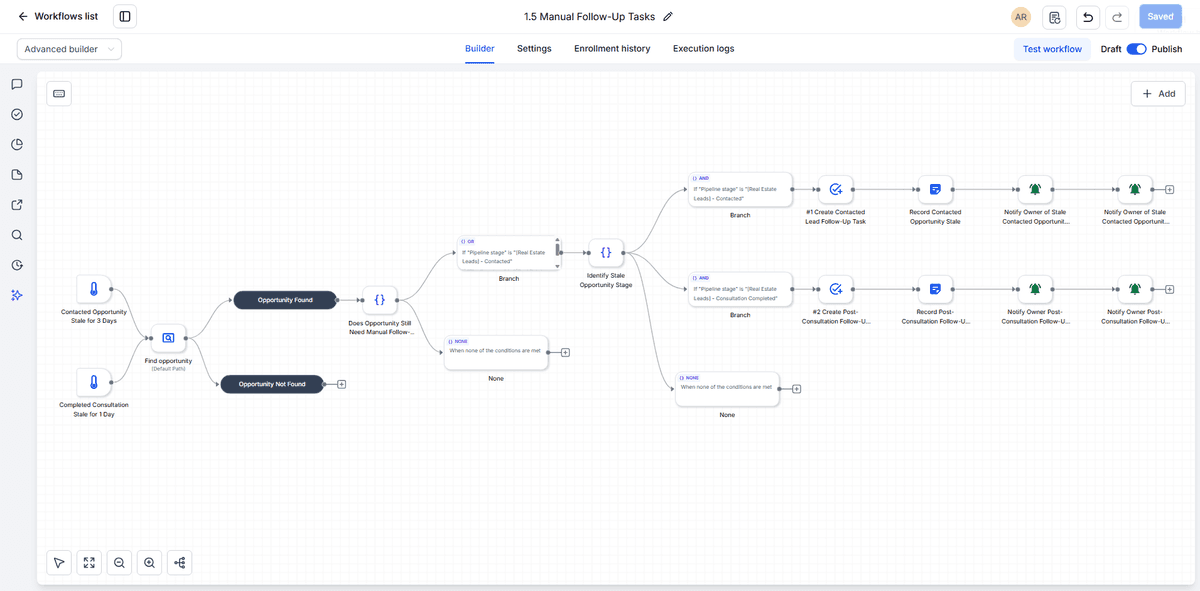Select the Opportunity Not Found branch pill

[x=272, y=383]
